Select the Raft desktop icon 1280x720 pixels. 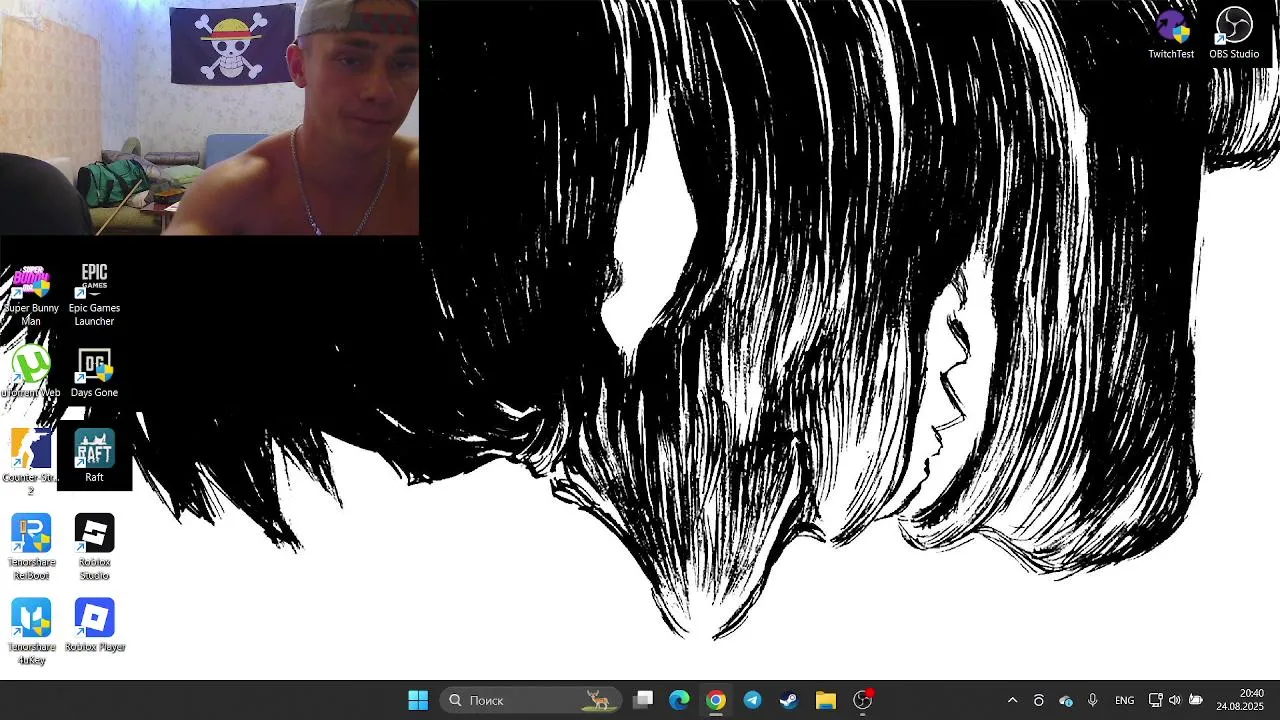[94, 456]
